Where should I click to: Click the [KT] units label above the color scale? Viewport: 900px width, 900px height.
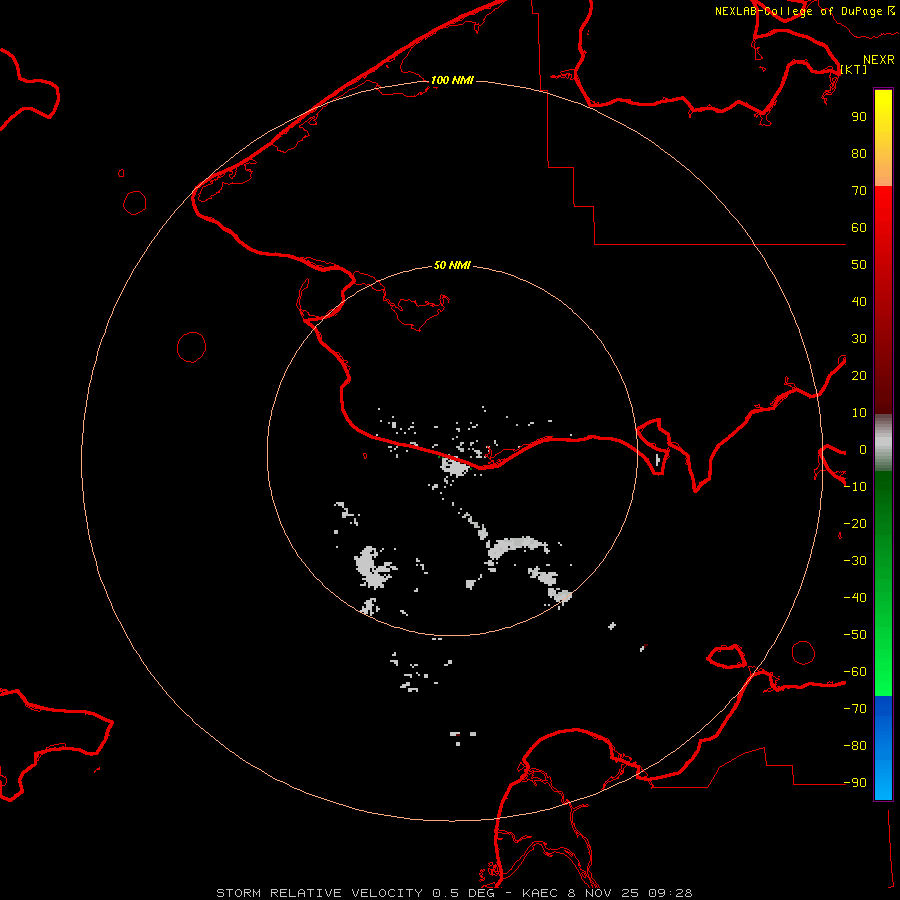tap(854, 69)
